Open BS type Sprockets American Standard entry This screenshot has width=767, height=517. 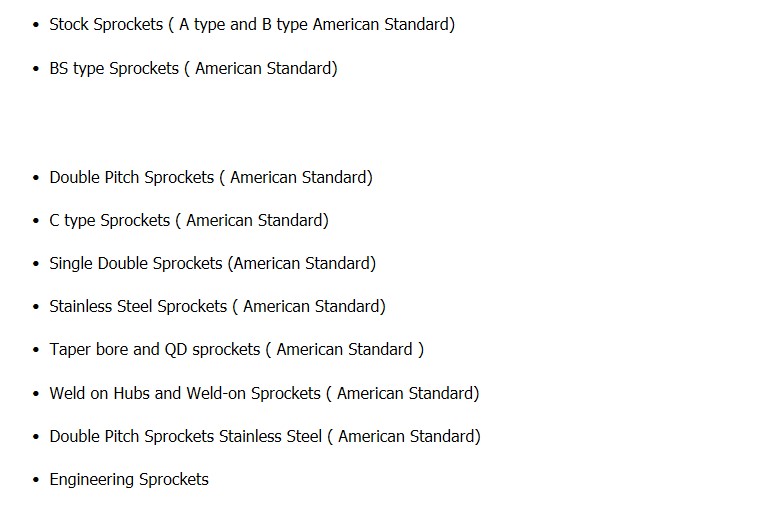193,68
